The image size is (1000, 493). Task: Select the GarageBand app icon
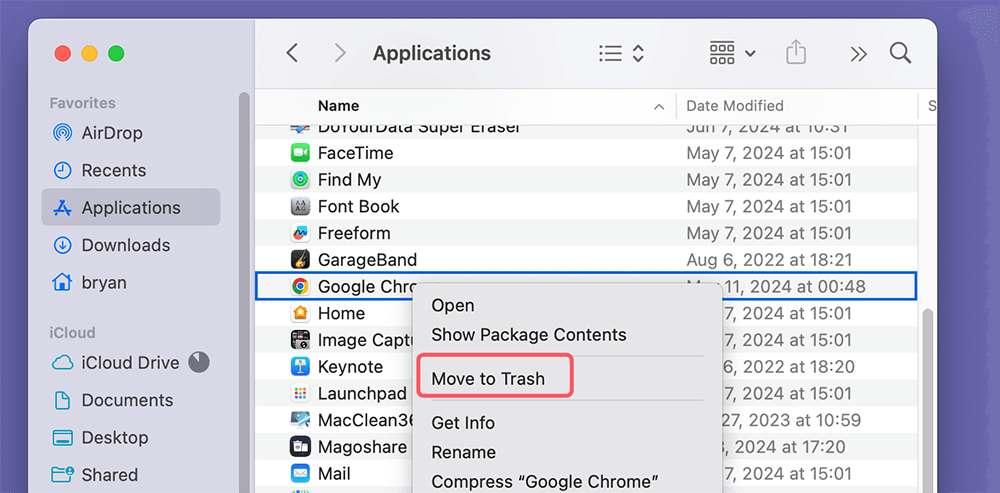(x=300, y=260)
